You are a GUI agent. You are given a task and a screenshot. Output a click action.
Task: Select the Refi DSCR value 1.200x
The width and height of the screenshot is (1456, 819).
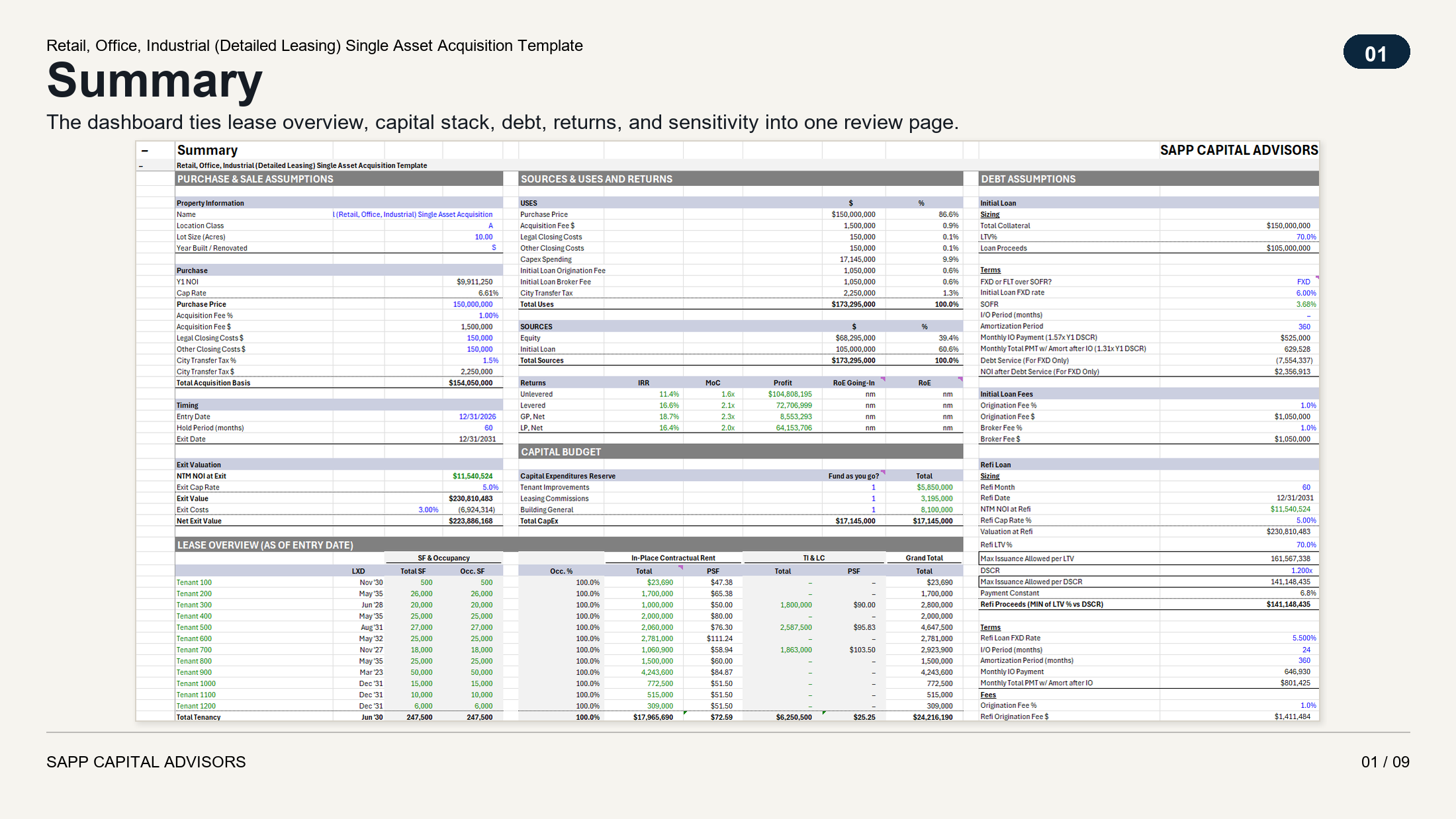tap(1302, 570)
